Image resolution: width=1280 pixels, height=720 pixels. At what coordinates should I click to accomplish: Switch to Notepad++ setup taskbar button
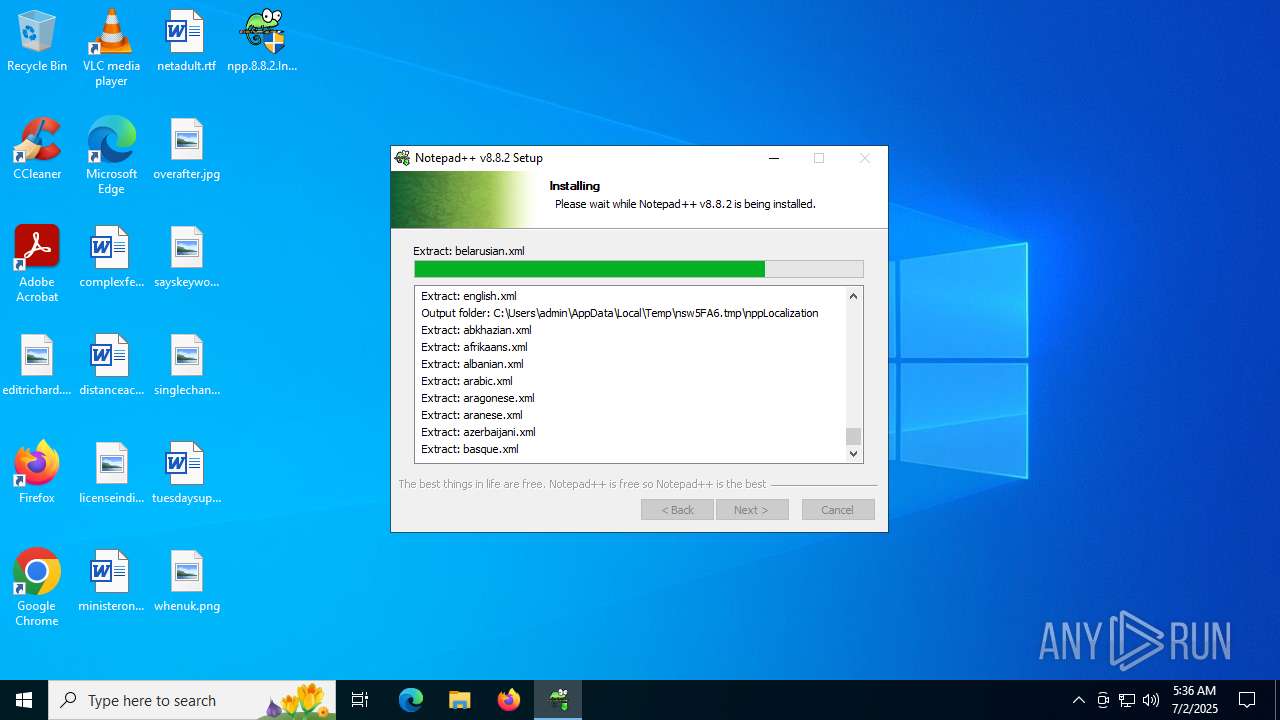558,700
